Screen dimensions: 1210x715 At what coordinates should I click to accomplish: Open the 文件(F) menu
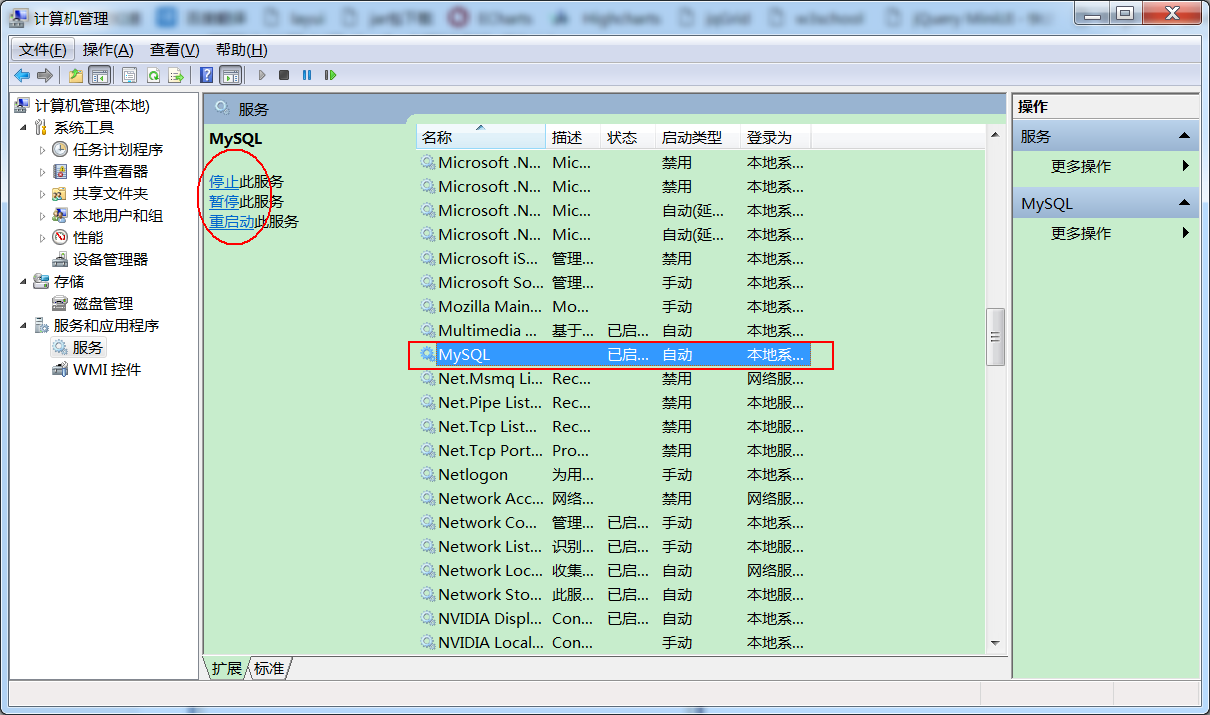coord(43,50)
